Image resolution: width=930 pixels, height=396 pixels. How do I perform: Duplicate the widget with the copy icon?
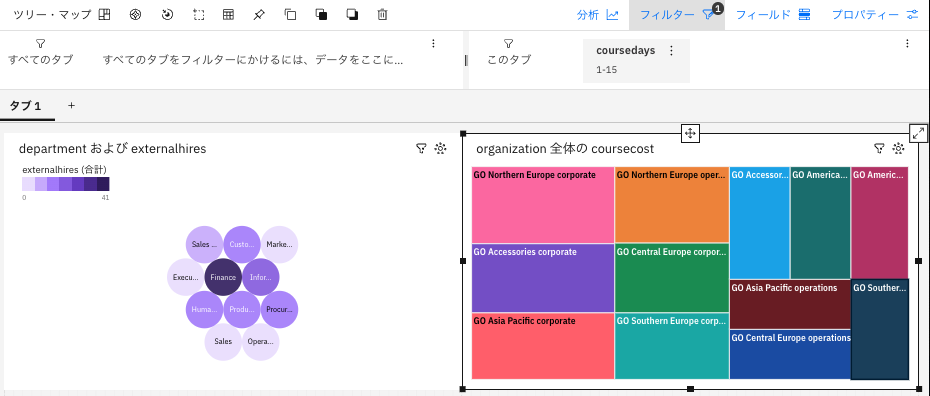290,15
